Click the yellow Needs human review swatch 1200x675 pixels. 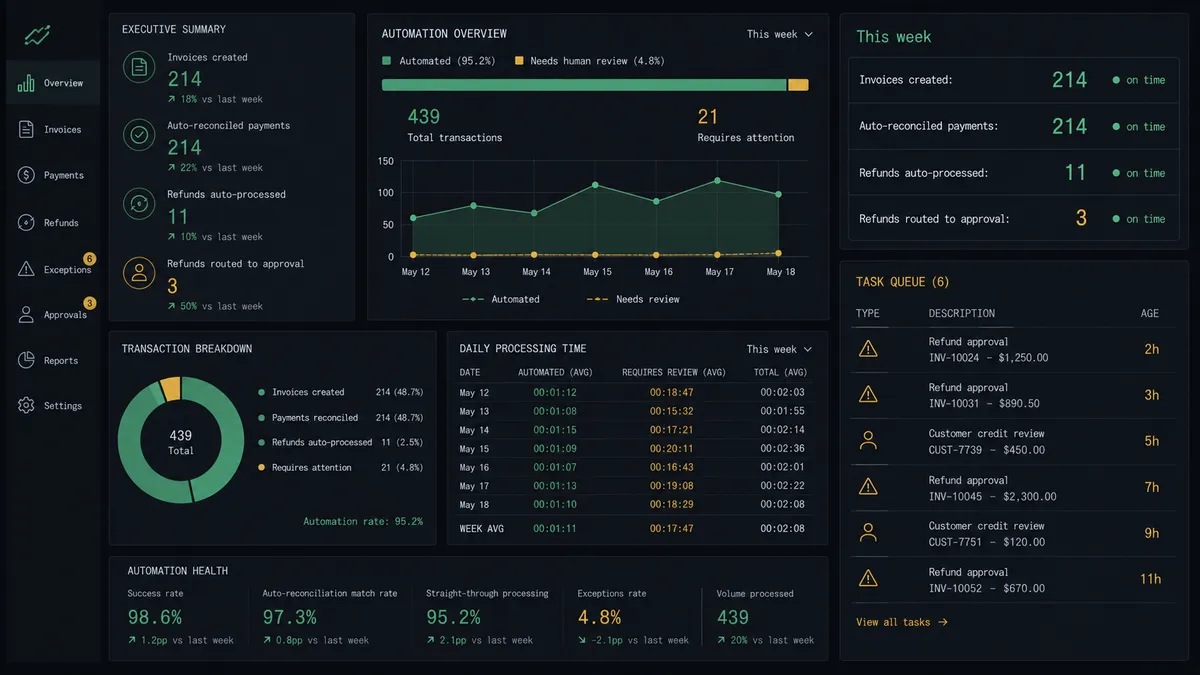(519, 61)
